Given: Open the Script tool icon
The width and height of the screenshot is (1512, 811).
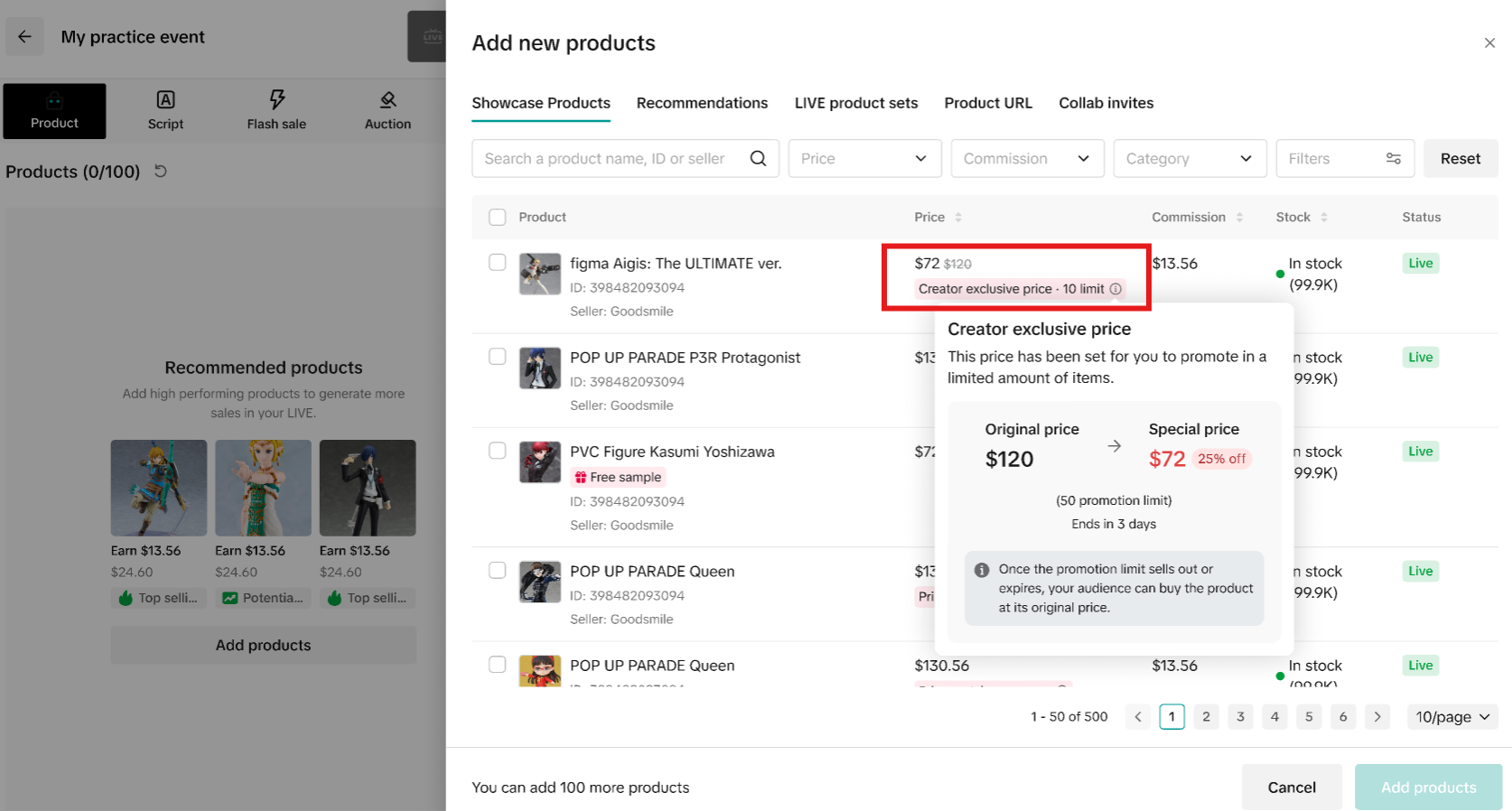Looking at the screenshot, I should pos(165,100).
